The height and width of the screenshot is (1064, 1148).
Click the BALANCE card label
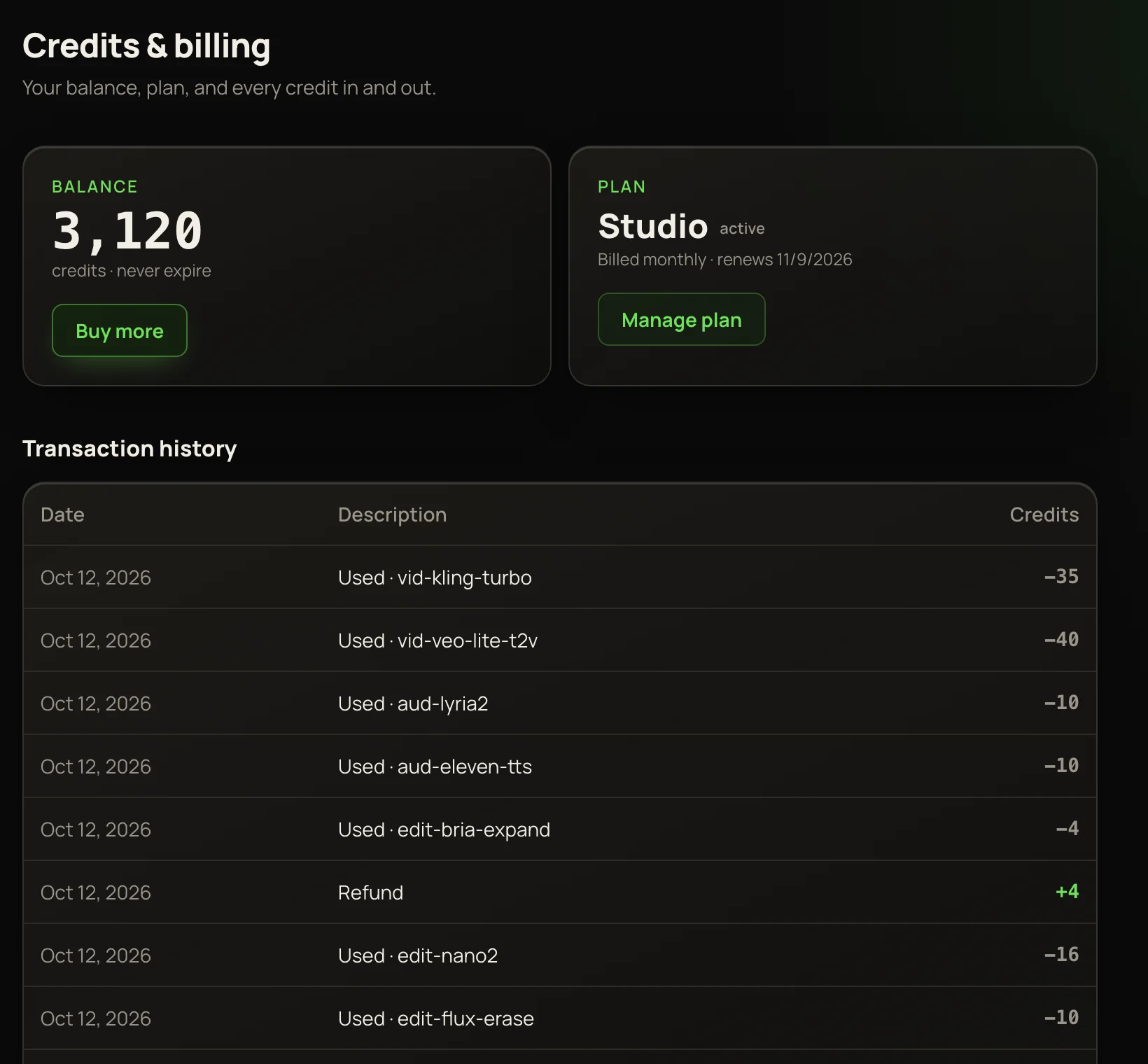94,187
